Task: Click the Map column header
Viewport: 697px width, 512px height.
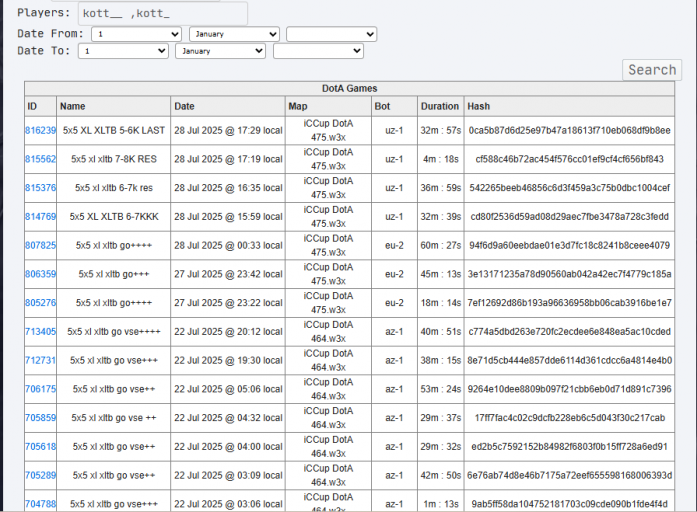Action: (x=328, y=106)
